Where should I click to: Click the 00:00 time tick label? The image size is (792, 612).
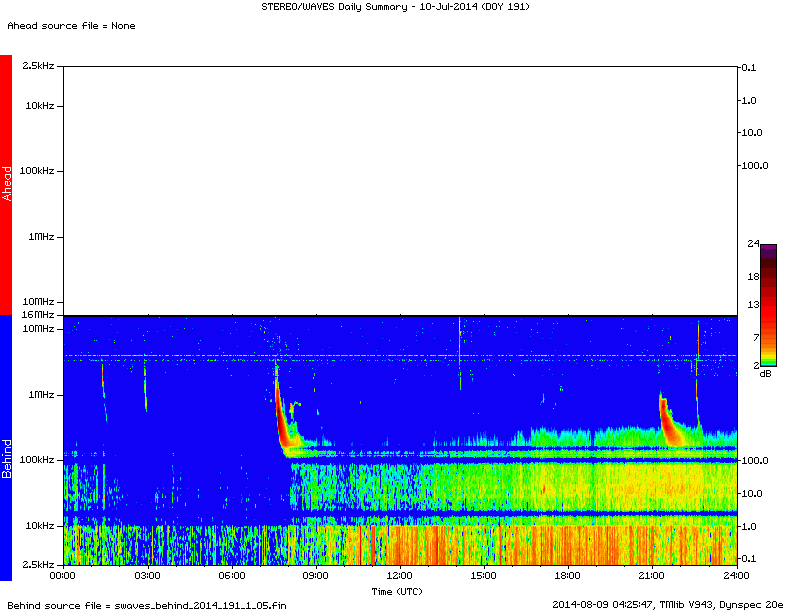click(x=63, y=575)
